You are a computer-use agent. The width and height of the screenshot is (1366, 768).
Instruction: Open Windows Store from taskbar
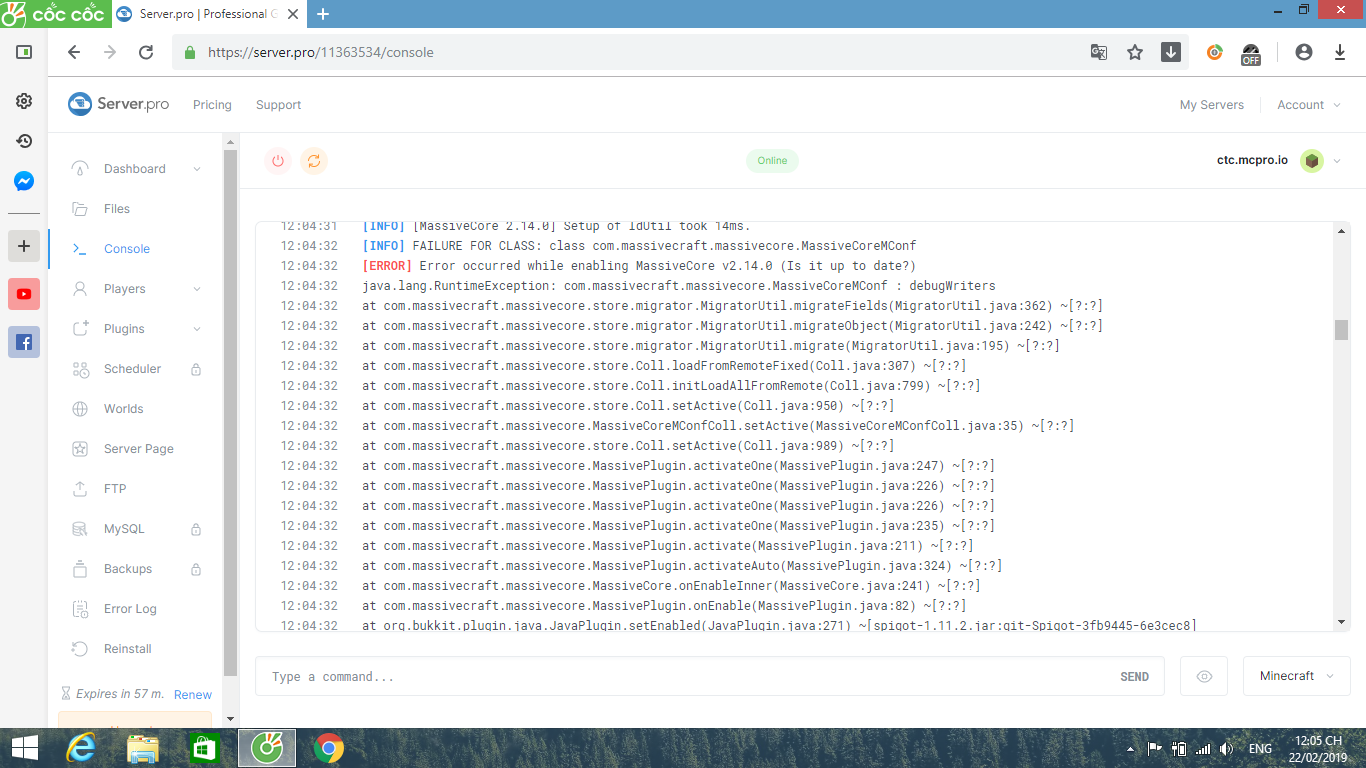(204, 748)
